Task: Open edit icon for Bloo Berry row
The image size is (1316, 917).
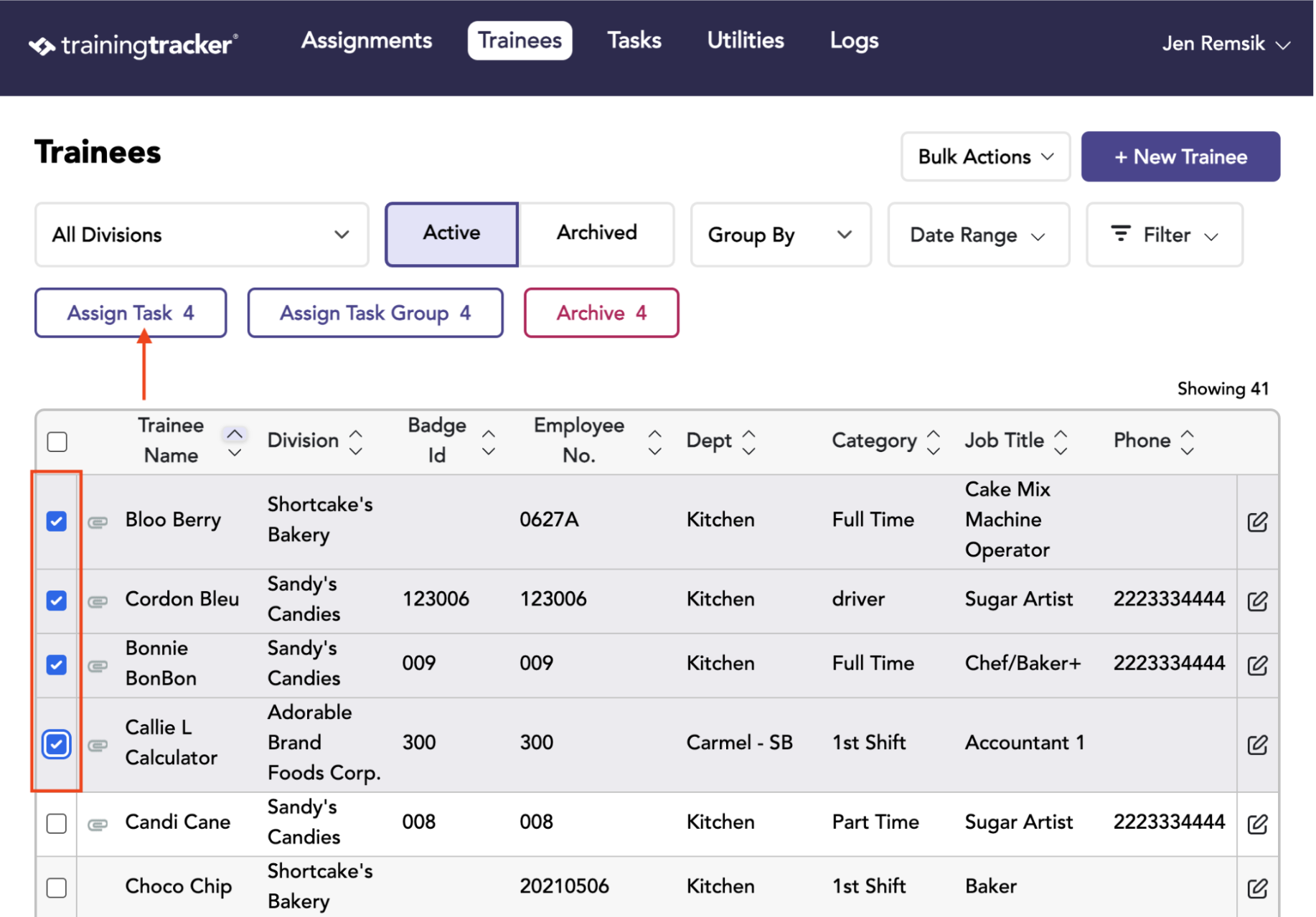Action: click(1257, 522)
